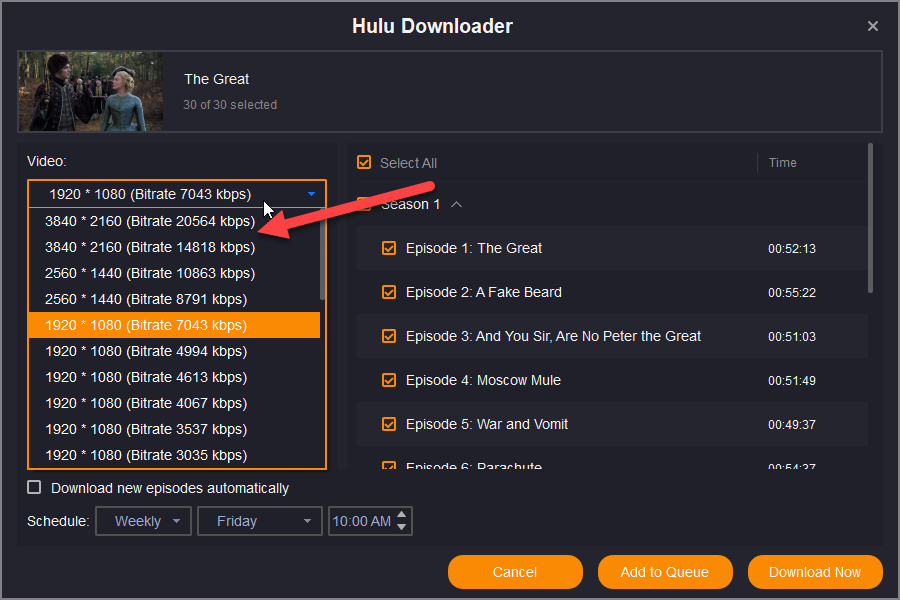Toggle the Select All checkbox

(x=364, y=162)
